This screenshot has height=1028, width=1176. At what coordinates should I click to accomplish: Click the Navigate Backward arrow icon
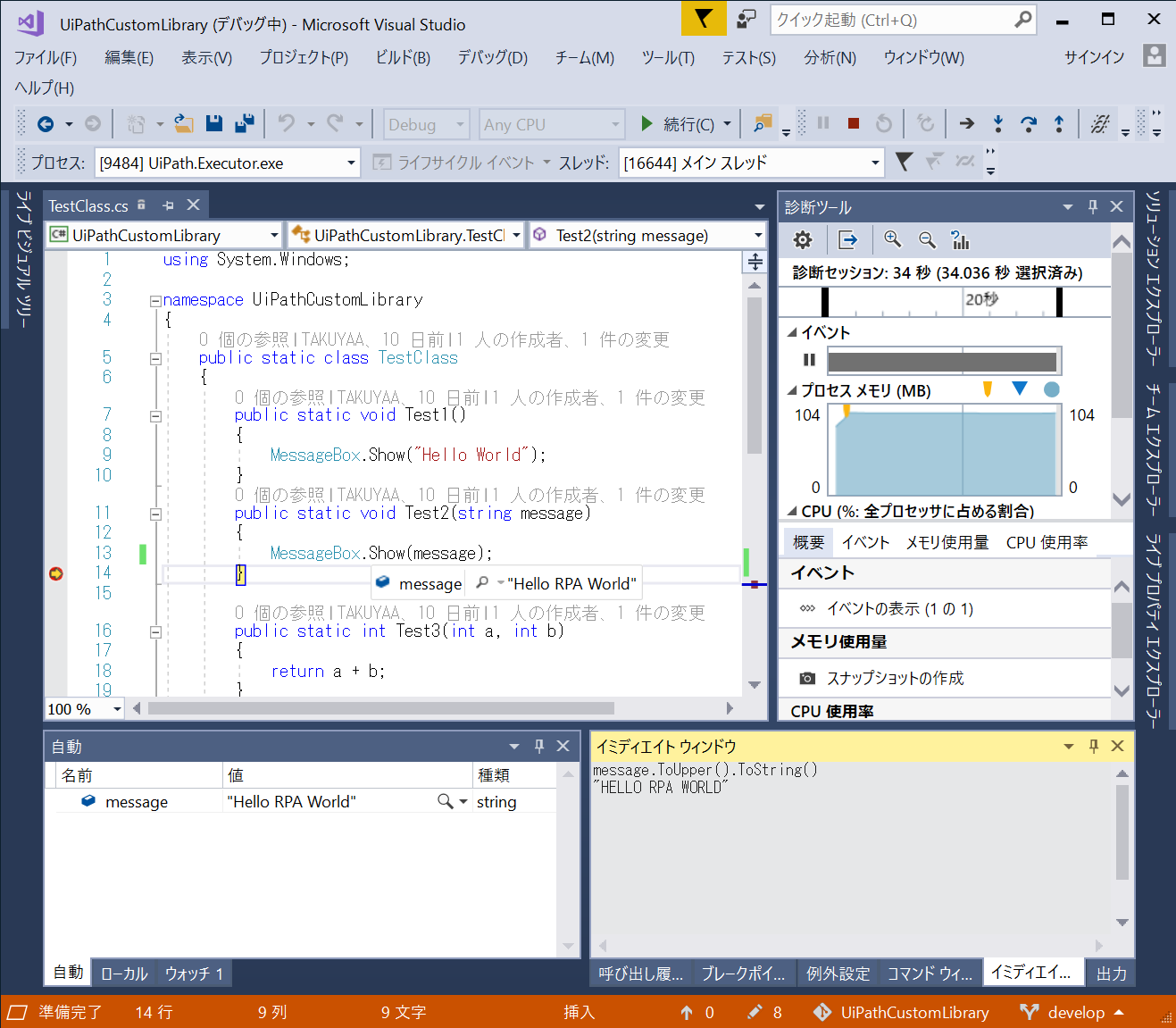click(x=45, y=124)
